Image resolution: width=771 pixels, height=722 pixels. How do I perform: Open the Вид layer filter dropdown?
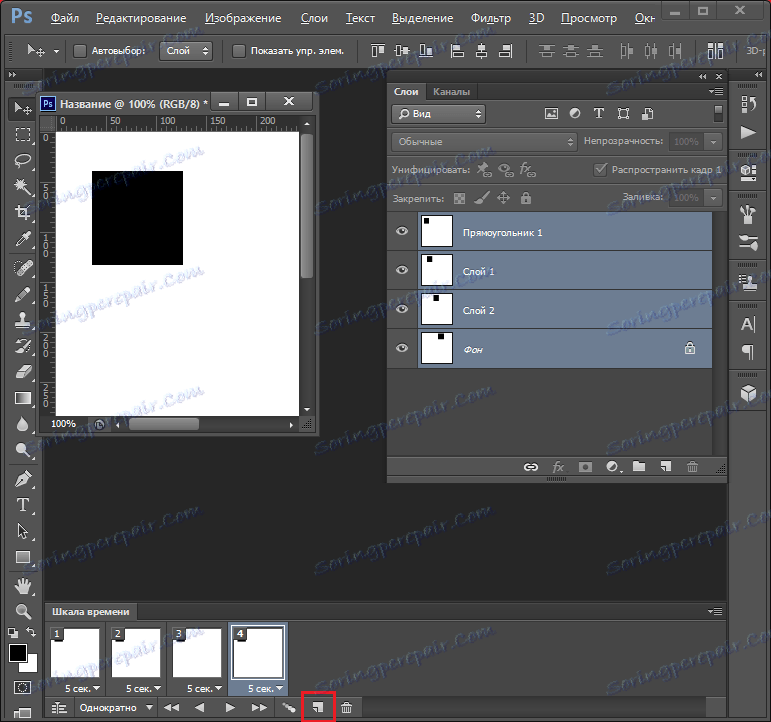coord(438,114)
